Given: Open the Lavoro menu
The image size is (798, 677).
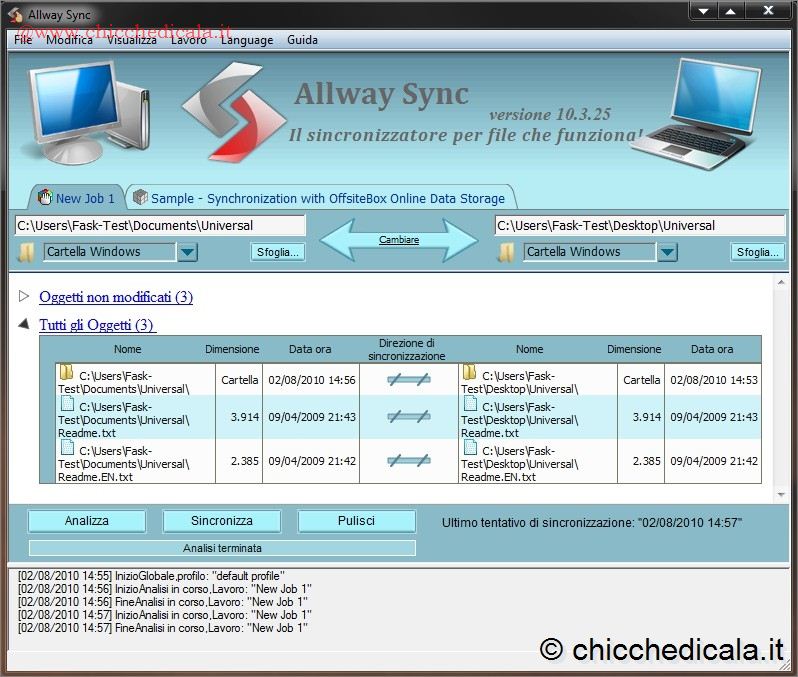Looking at the screenshot, I should [x=188, y=40].
